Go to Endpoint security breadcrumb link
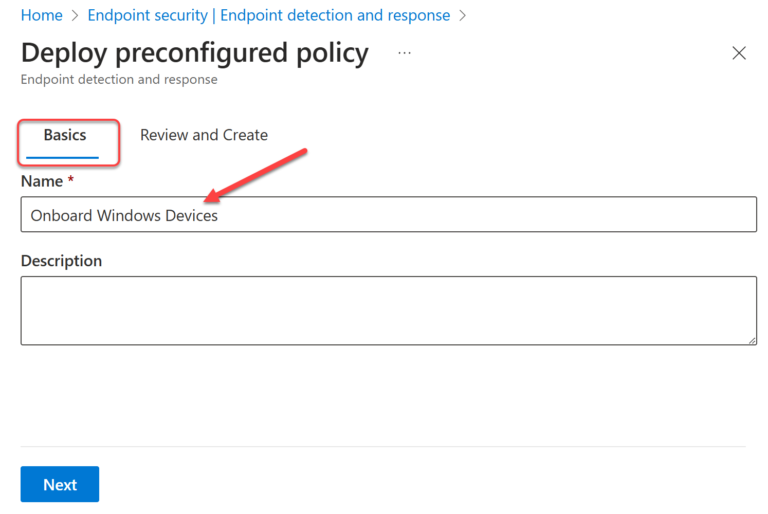 268,15
